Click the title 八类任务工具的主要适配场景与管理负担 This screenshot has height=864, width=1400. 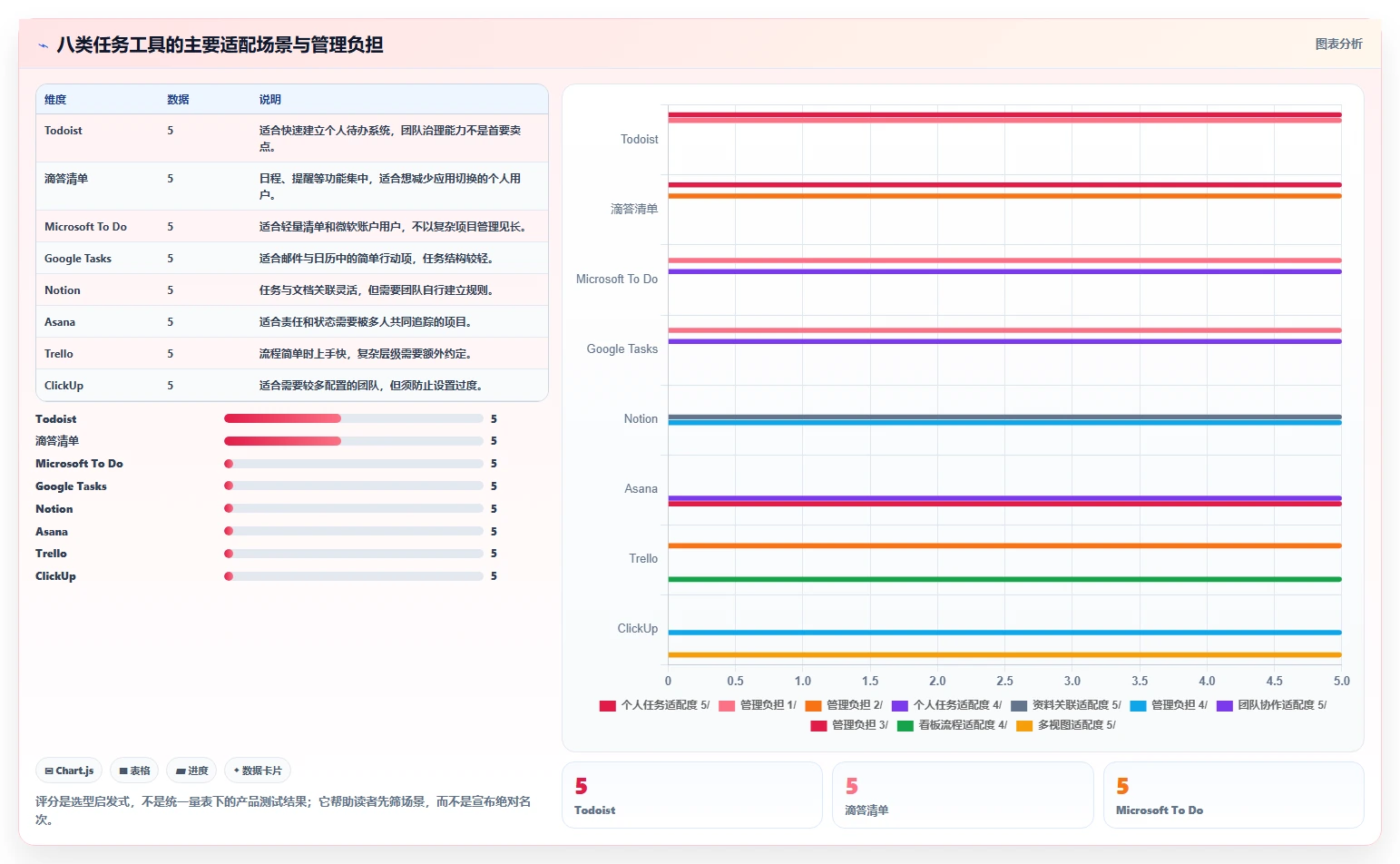[220, 44]
